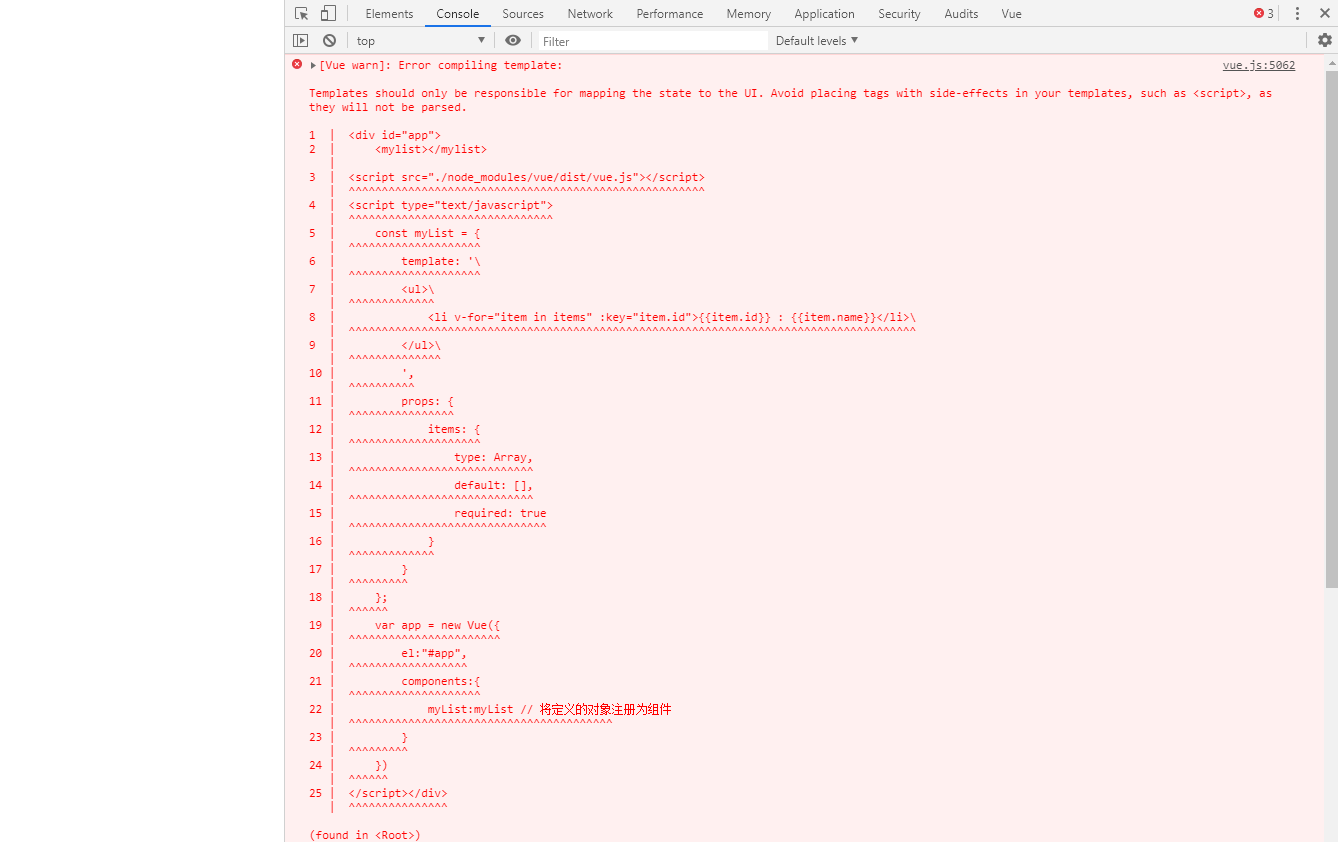Click the 'var app = new Vue({' line
This screenshot has height=842, width=1338.
coord(438,625)
